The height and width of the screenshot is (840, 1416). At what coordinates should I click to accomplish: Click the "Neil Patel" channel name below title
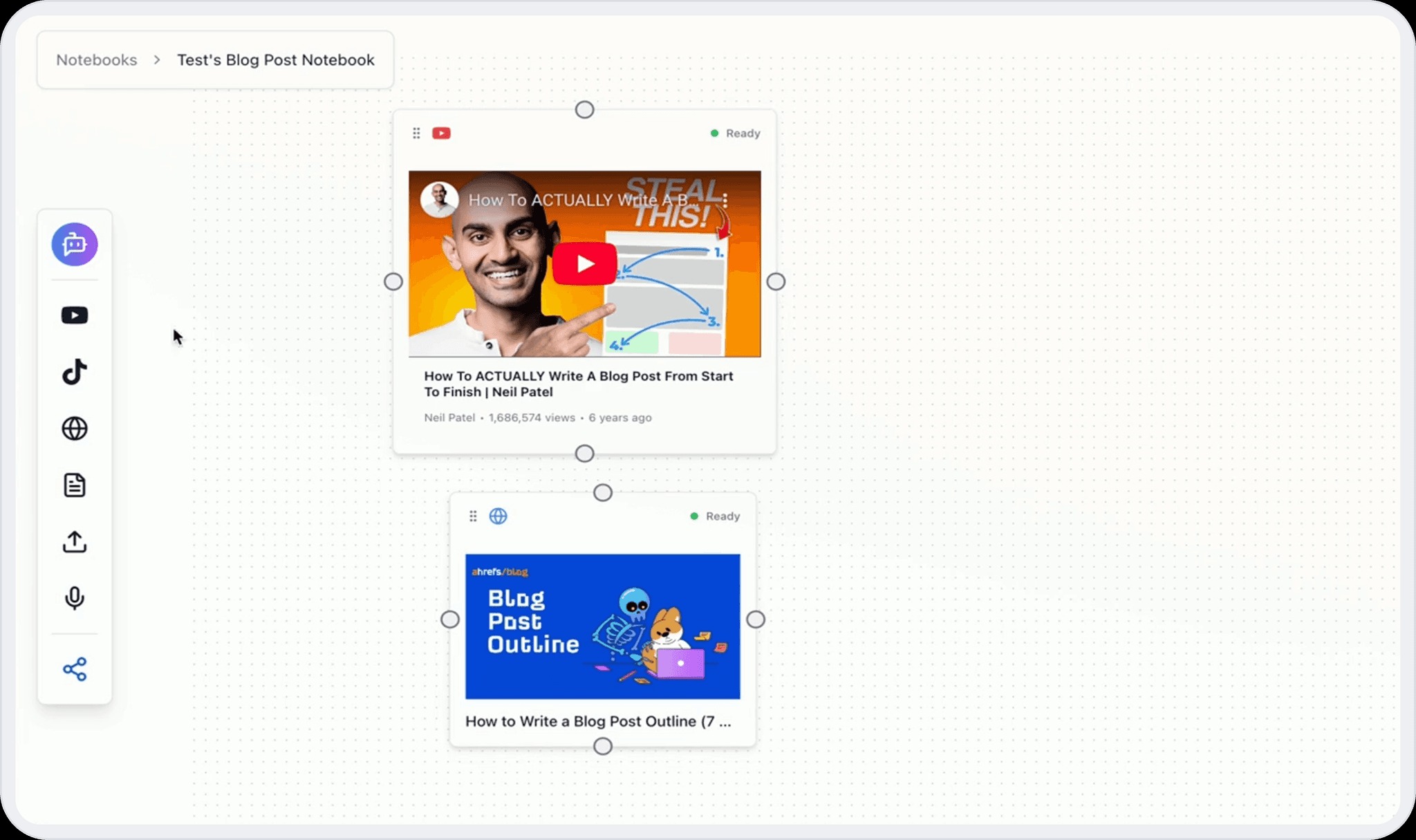449,418
